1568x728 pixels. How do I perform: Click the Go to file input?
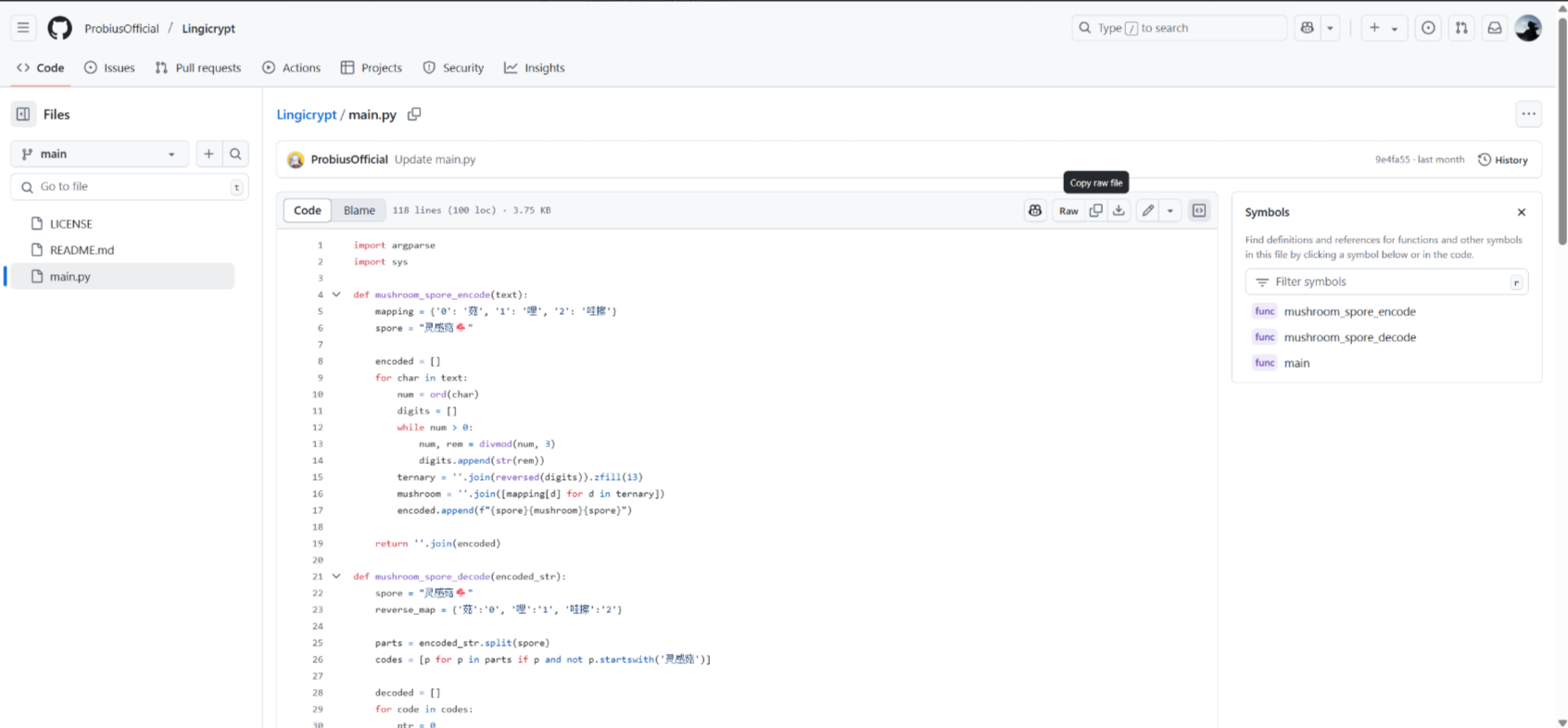click(x=130, y=186)
